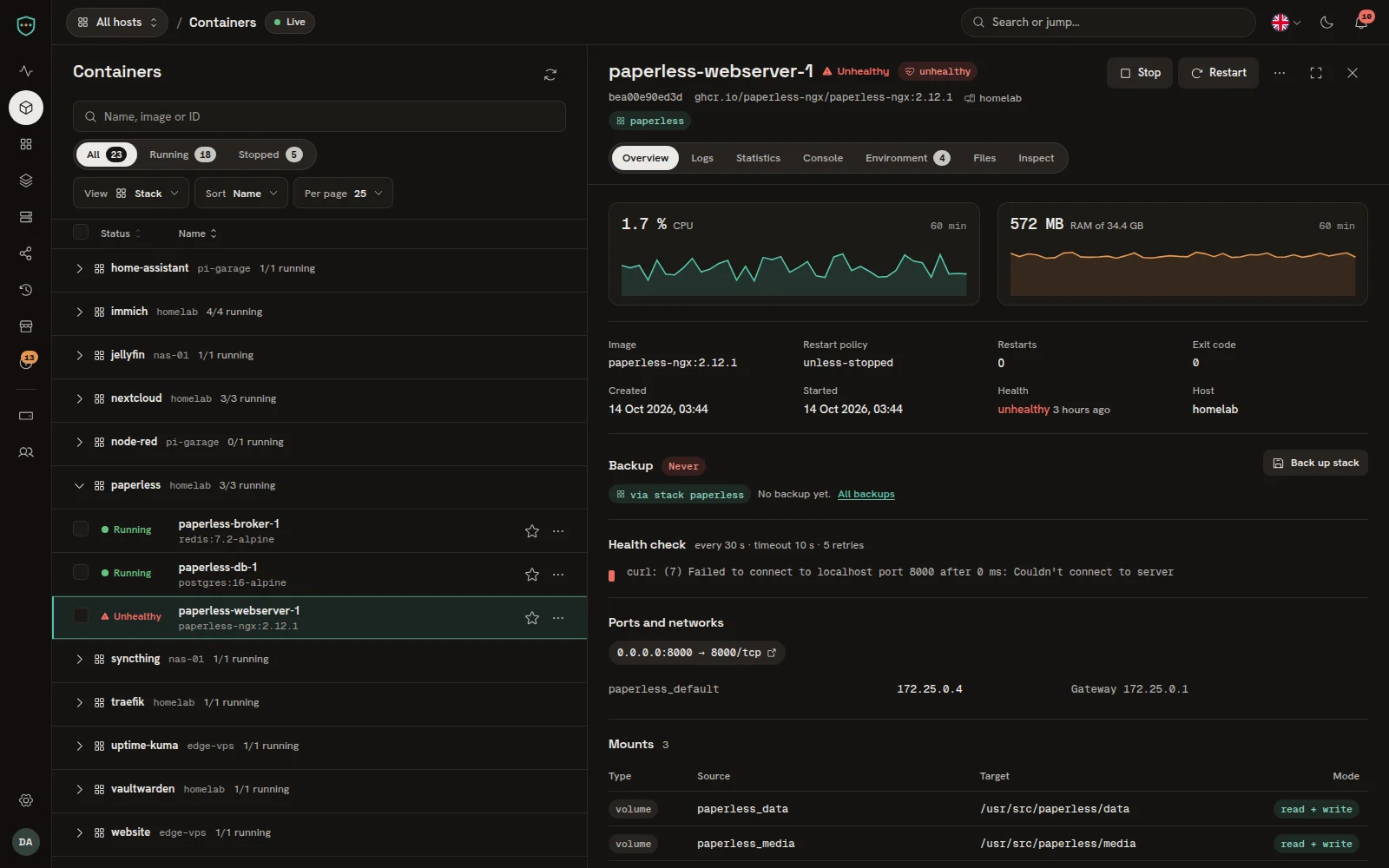Open the history clock sidebar icon

click(26, 290)
